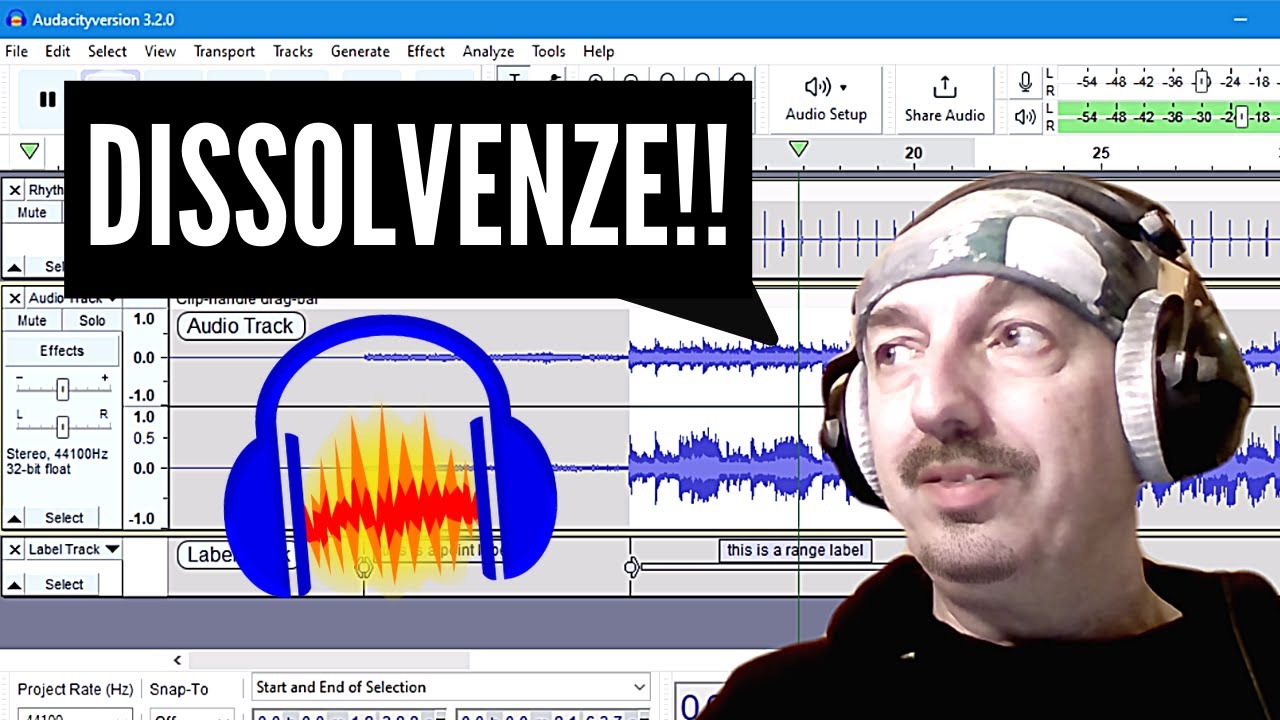Click the microphone record meter icon

pyautogui.click(x=1025, y=82)
